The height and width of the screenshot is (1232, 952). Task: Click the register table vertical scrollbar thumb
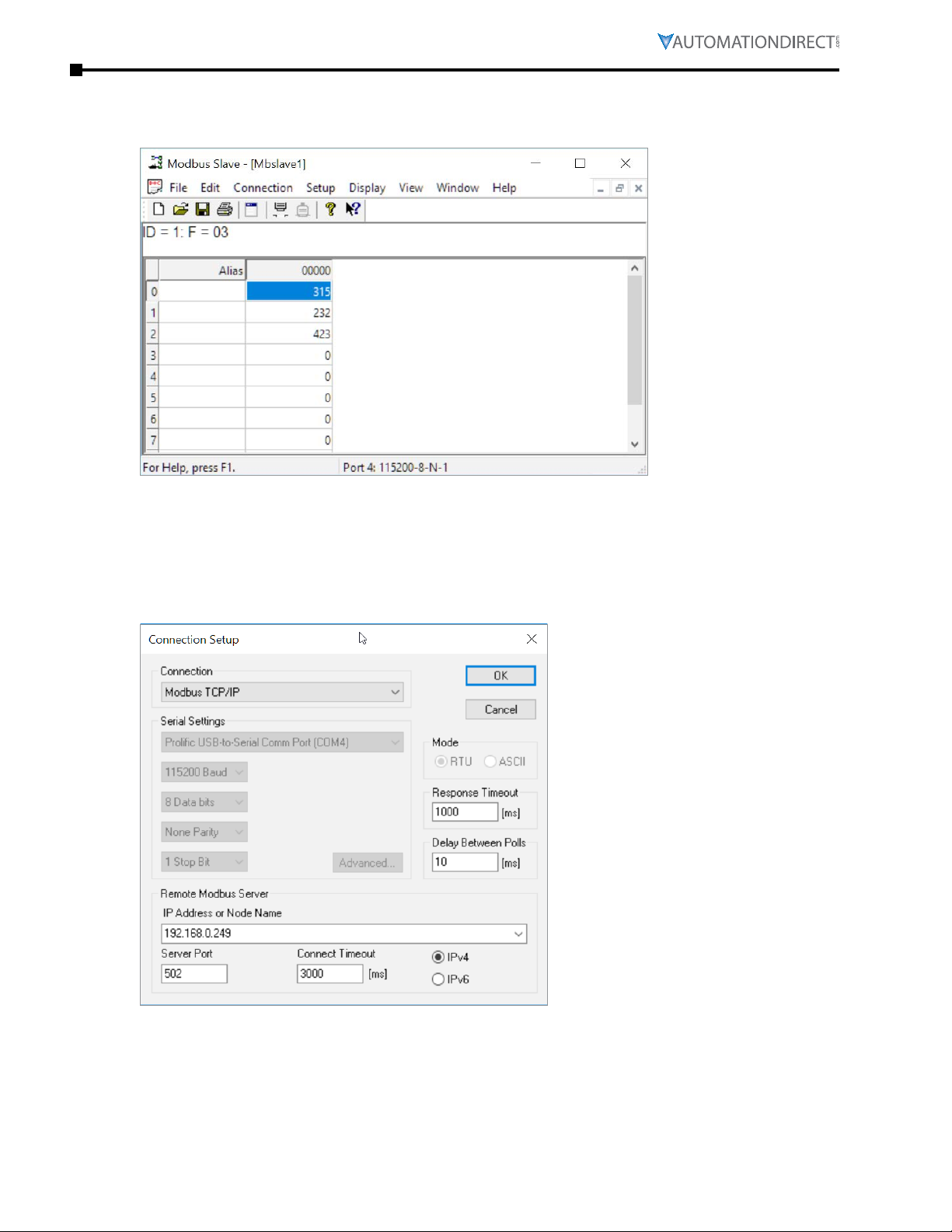(635, 340)
